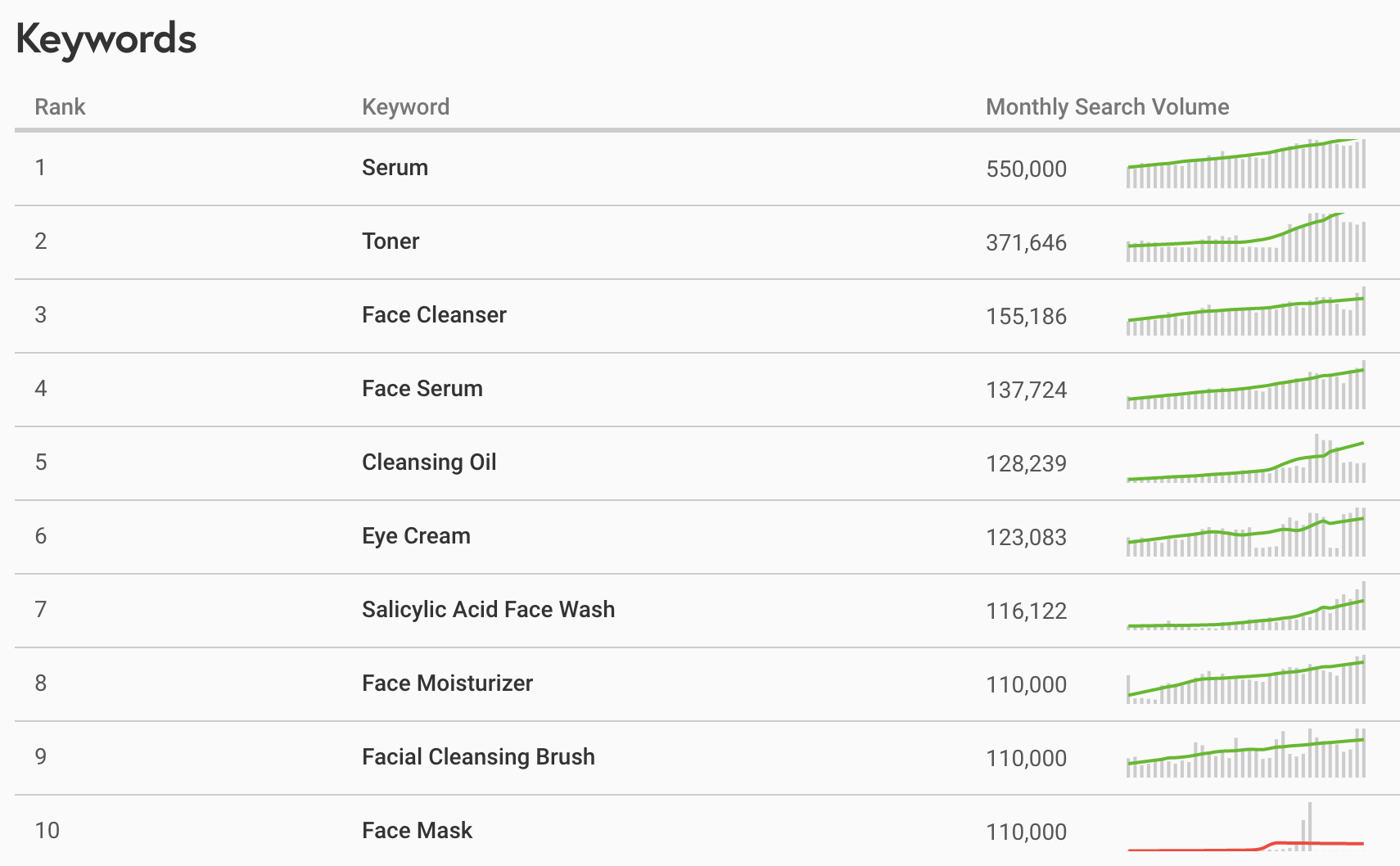Screen dimensions: 1400x866
Task: Click the Face Cleanser keyword
Action: pyautogui.click(x=434, y=315)
